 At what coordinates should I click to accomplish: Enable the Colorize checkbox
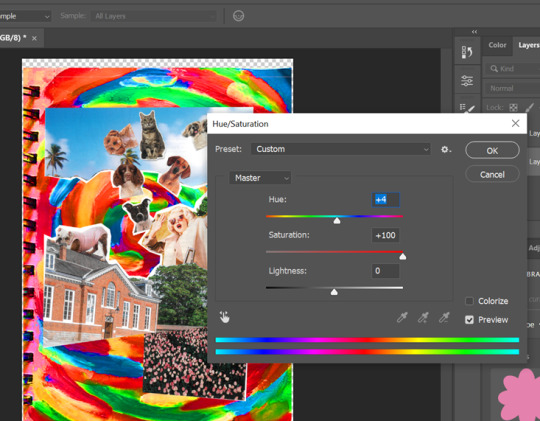pyautogui.click(x=469, y=301)
